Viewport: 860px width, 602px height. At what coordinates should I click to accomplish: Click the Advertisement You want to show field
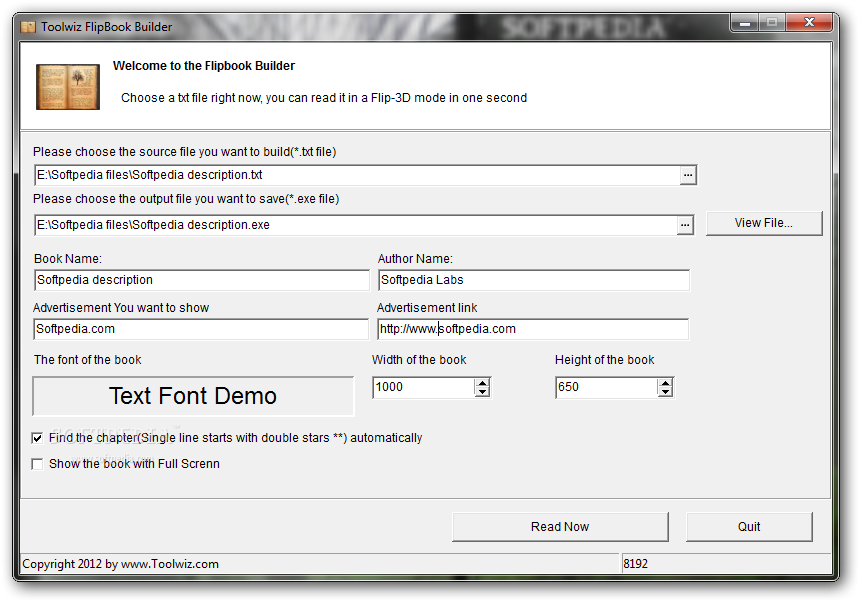pyautogui.click(x=201, y=329)
